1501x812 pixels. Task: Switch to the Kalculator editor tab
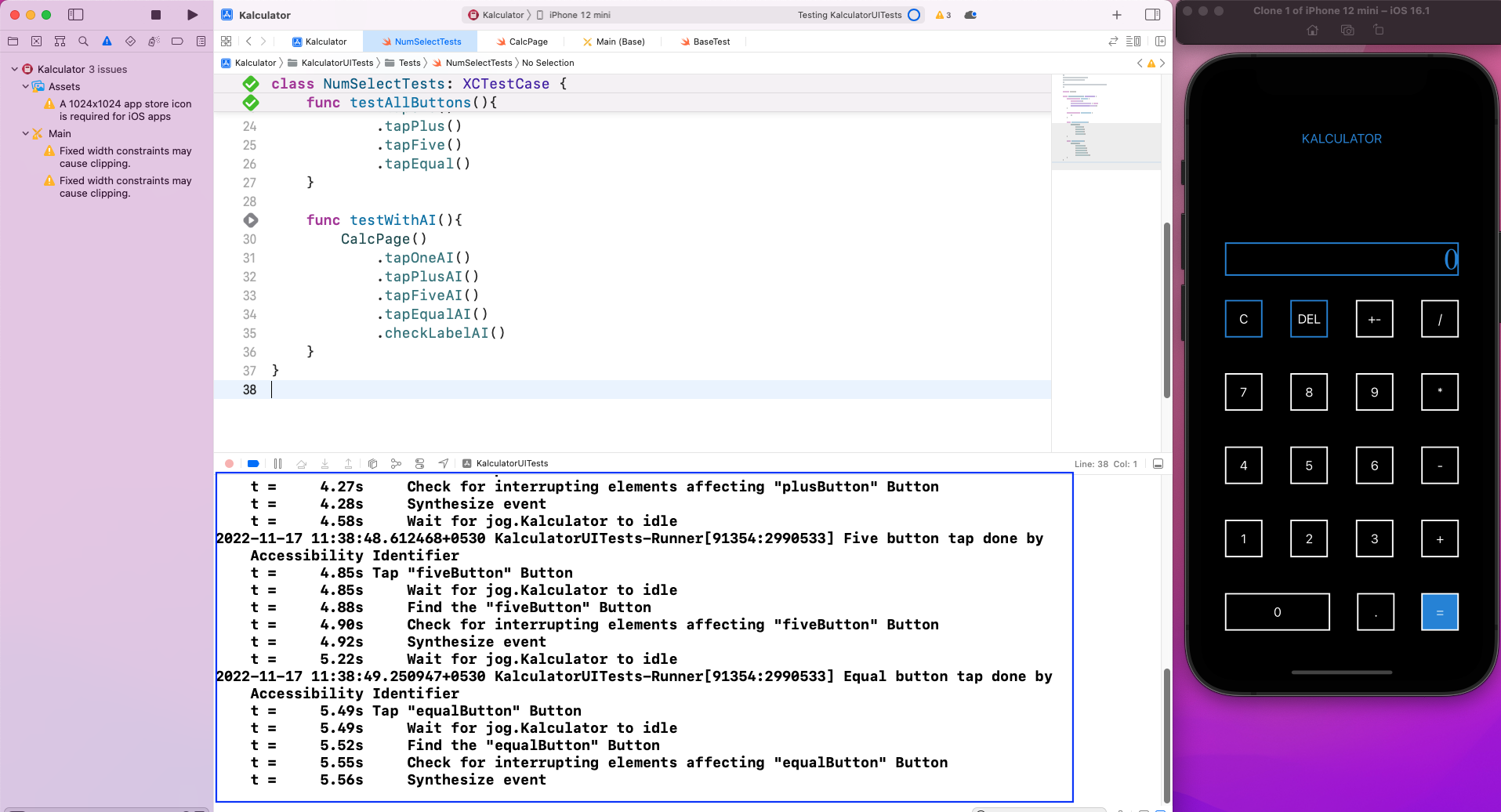(x=319, y=42)
